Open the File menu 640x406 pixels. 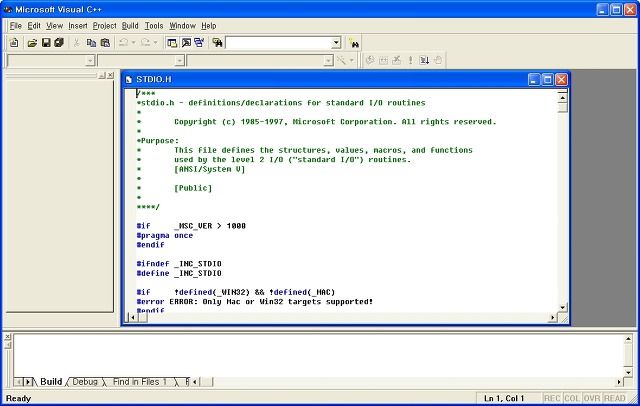coord(16,26)
